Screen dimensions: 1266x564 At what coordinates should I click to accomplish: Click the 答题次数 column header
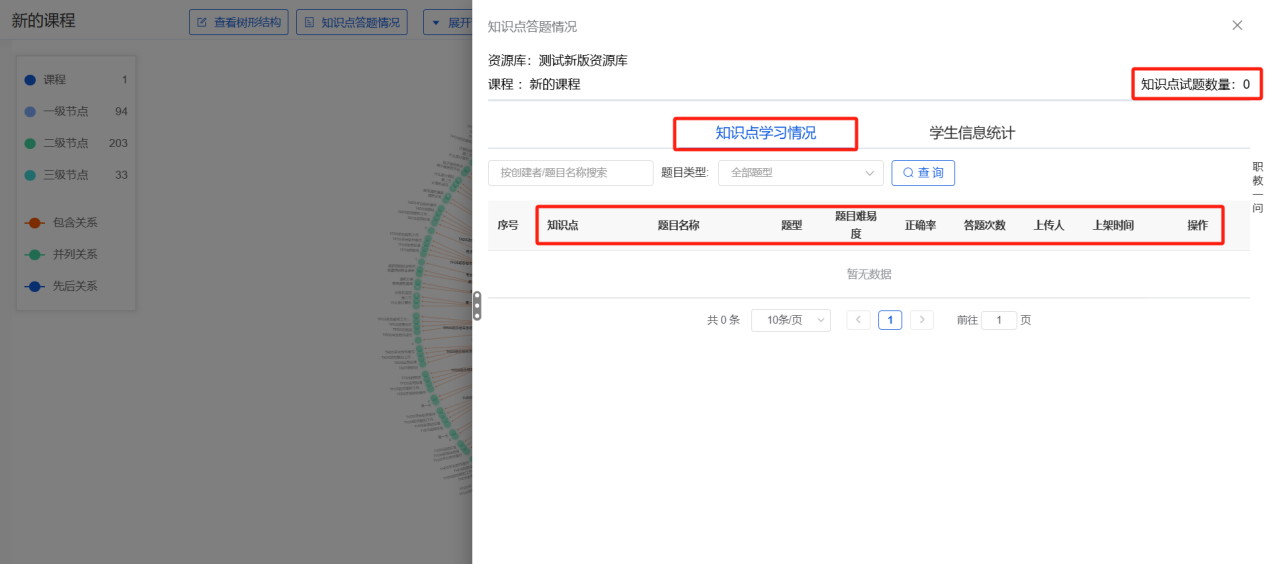point(984,225)
